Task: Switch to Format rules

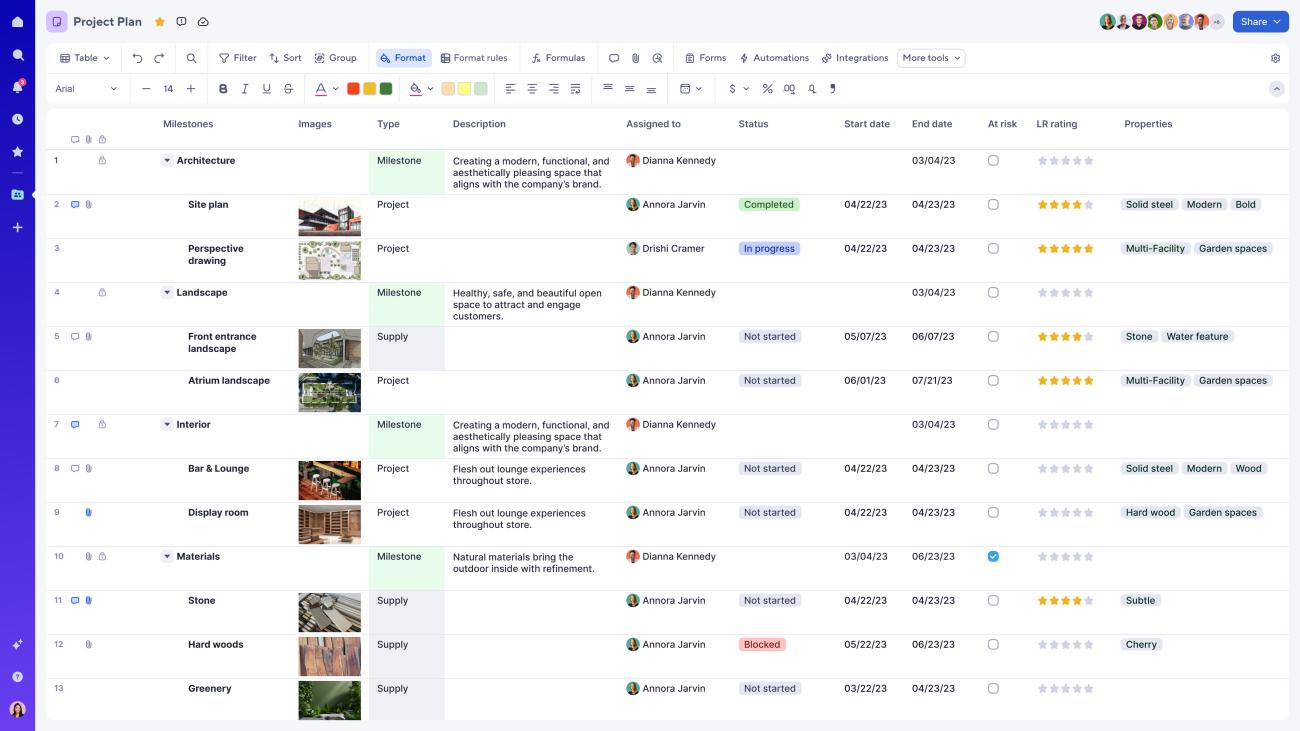Action: point(474,57)
